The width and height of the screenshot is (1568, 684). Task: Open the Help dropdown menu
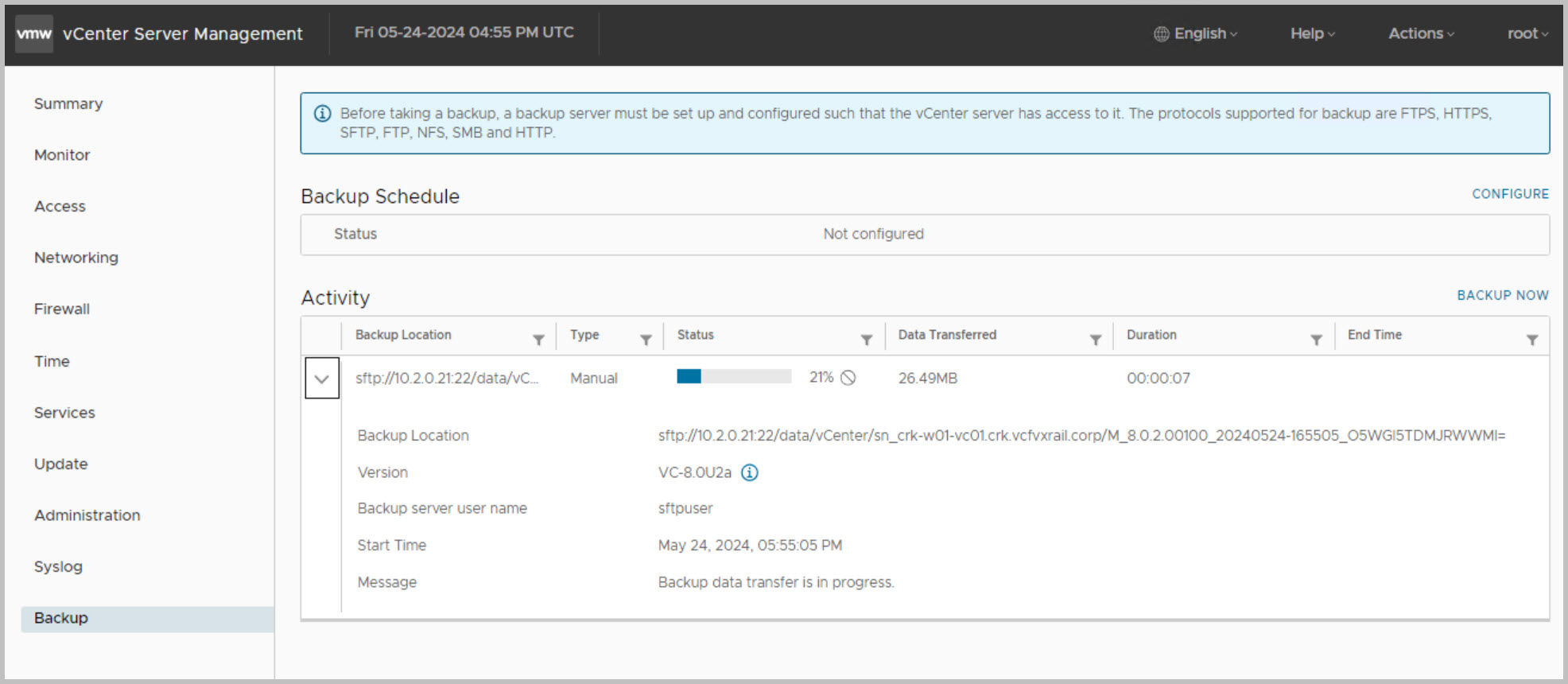(1312, 33)
